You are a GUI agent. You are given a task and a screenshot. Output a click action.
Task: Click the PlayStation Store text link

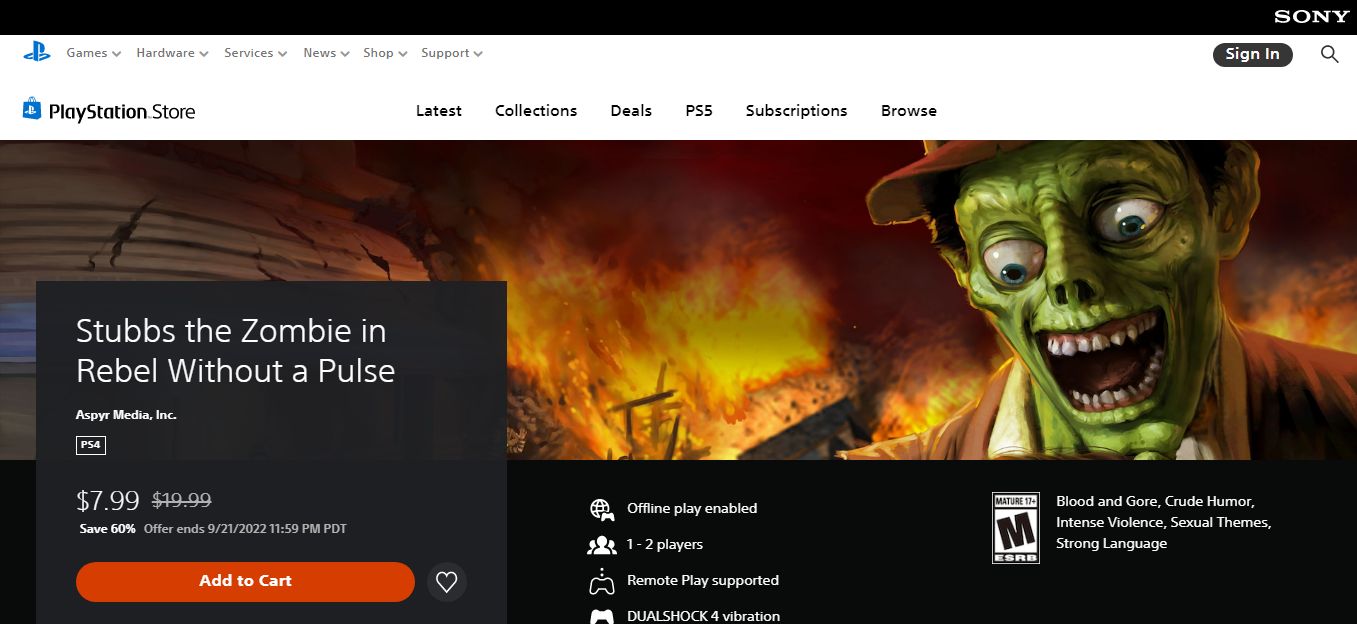click(x=122, y=112)
